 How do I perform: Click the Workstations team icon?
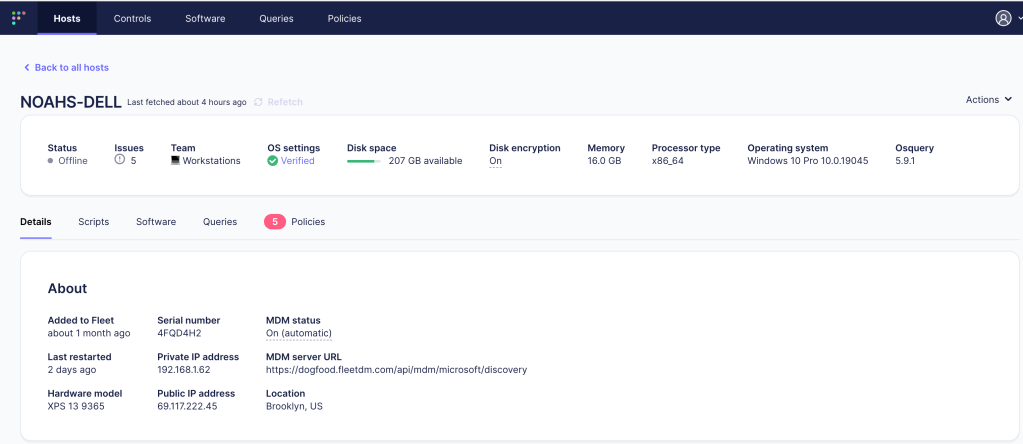[x=175, y=160]
